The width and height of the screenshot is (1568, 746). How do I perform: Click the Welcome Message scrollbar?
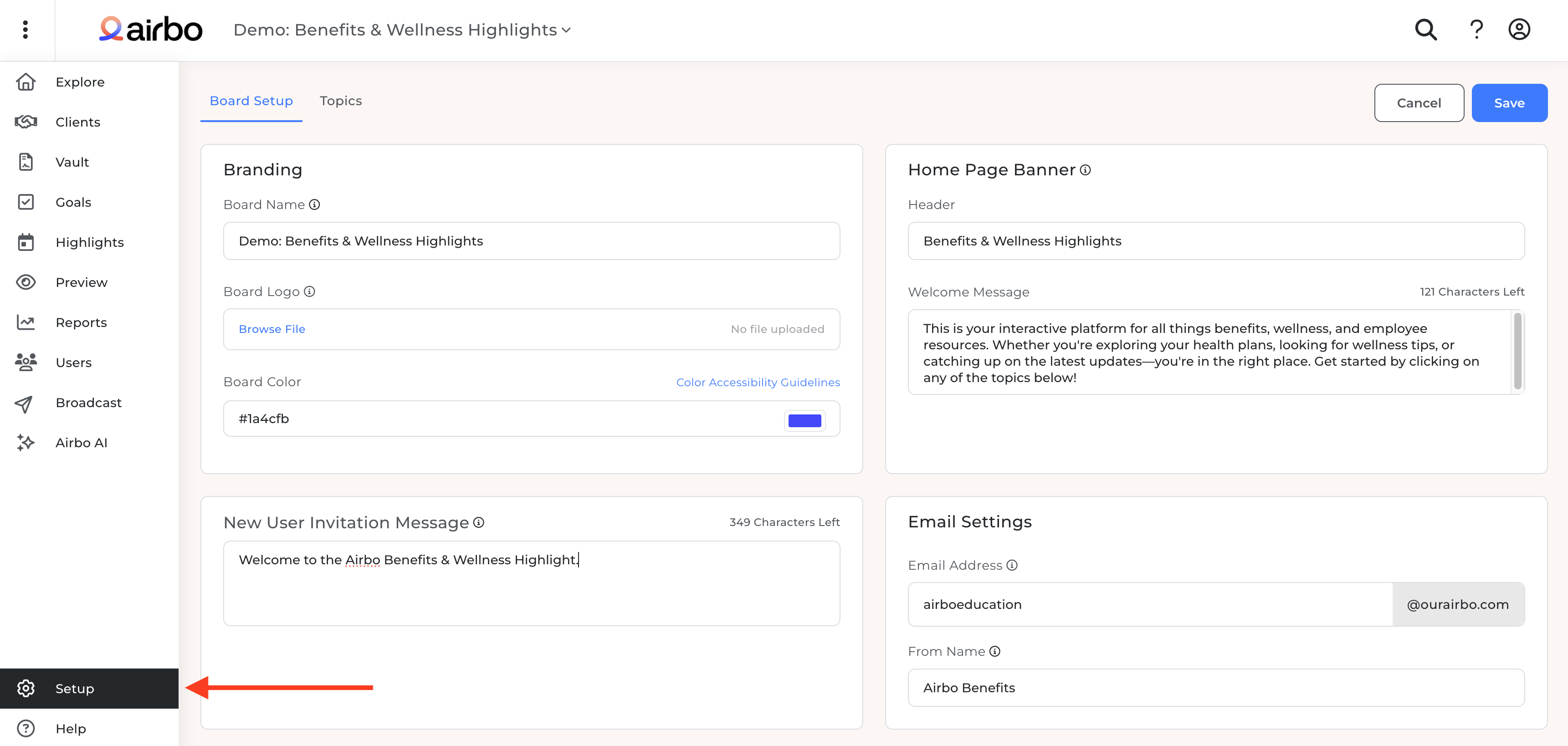[1518, 351]
